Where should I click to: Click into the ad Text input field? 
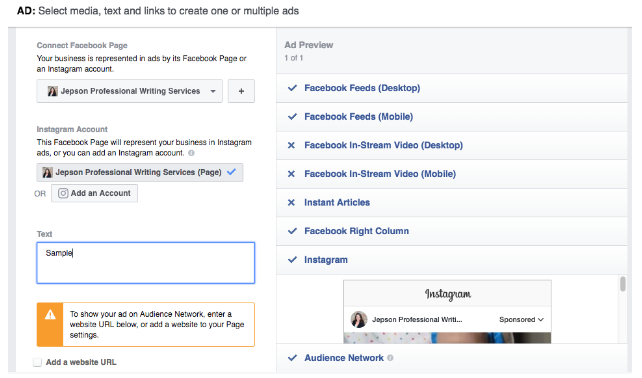tap(146, 263)
